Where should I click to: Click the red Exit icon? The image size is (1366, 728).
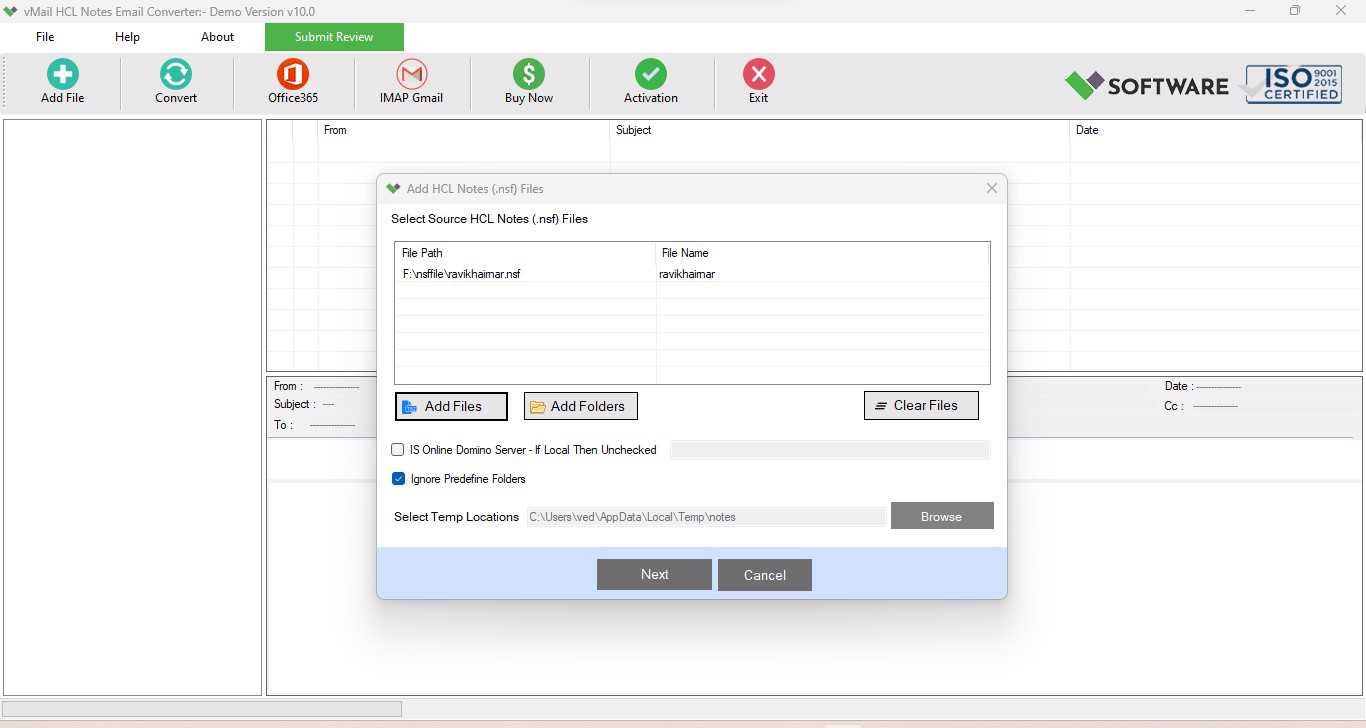point(759,75)
